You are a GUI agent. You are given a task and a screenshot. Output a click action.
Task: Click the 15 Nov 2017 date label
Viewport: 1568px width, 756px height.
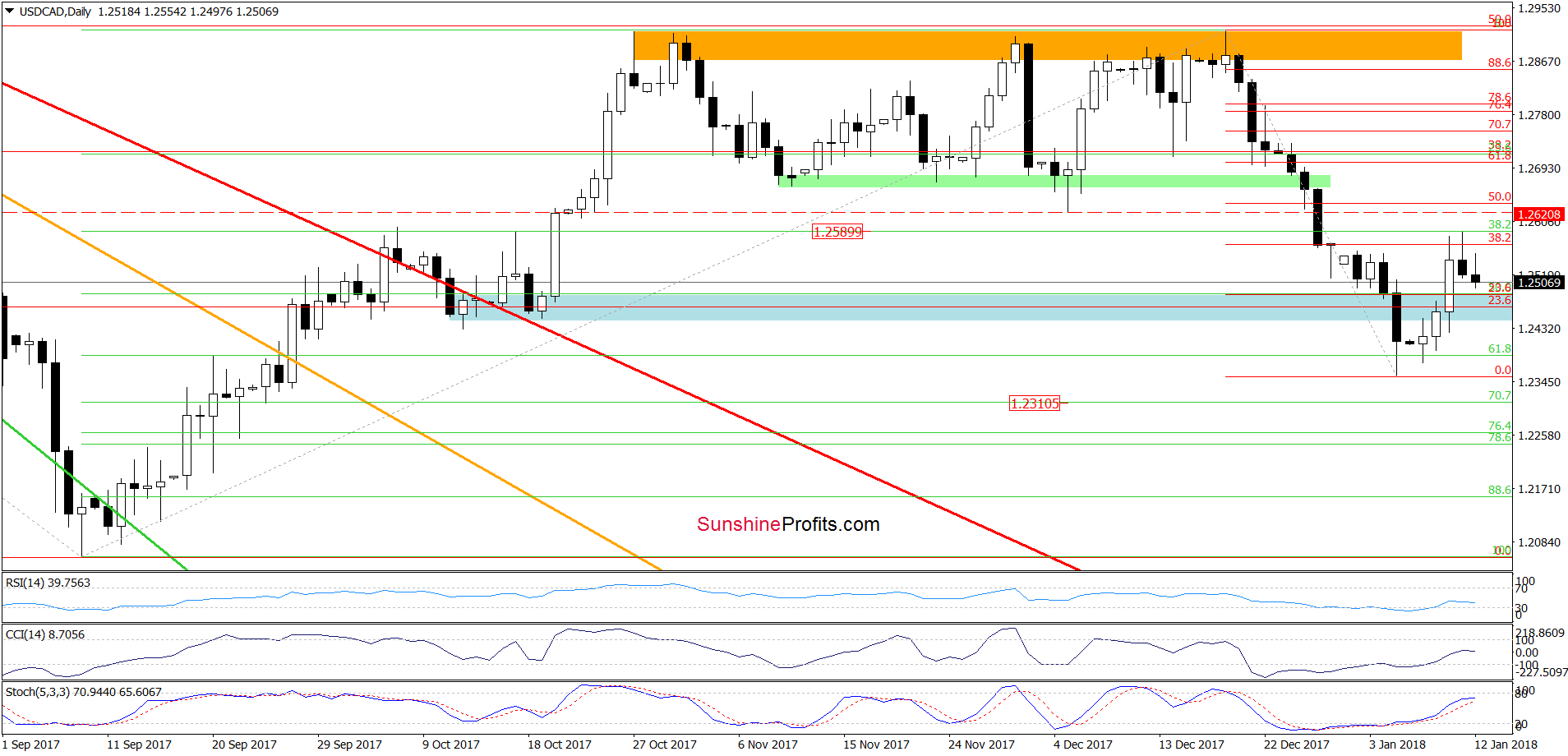click(876, 744)
